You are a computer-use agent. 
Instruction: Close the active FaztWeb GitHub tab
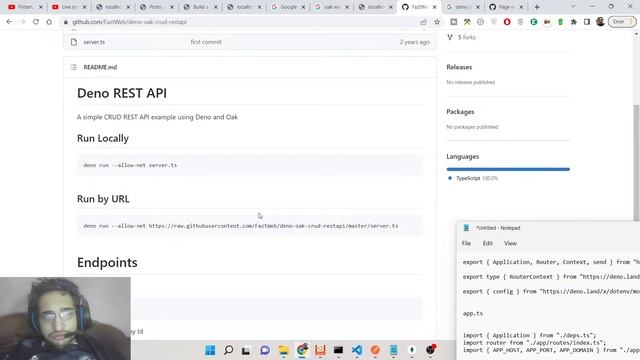coord(434,7)
